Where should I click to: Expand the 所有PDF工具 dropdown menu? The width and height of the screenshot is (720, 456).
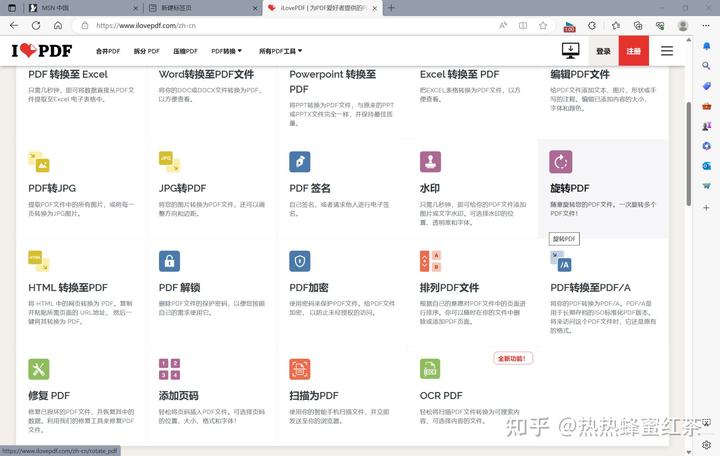[x=281, y=51]
